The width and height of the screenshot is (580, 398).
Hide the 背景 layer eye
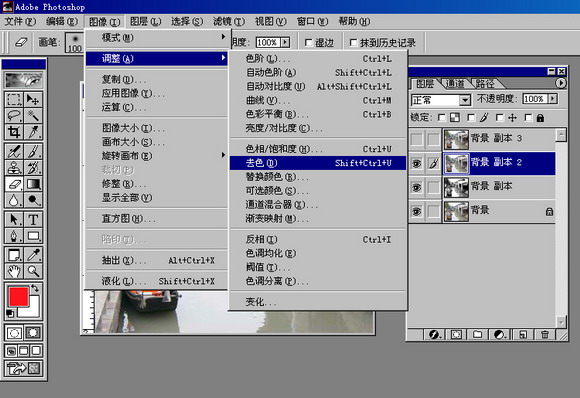(417, 211)
